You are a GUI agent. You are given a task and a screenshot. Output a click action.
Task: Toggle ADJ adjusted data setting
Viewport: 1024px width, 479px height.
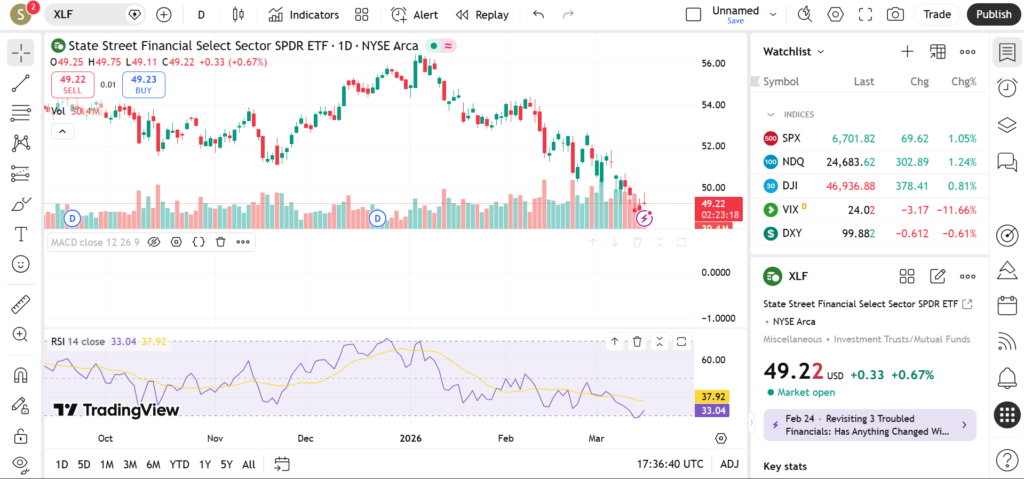click(x=730, y=464)
